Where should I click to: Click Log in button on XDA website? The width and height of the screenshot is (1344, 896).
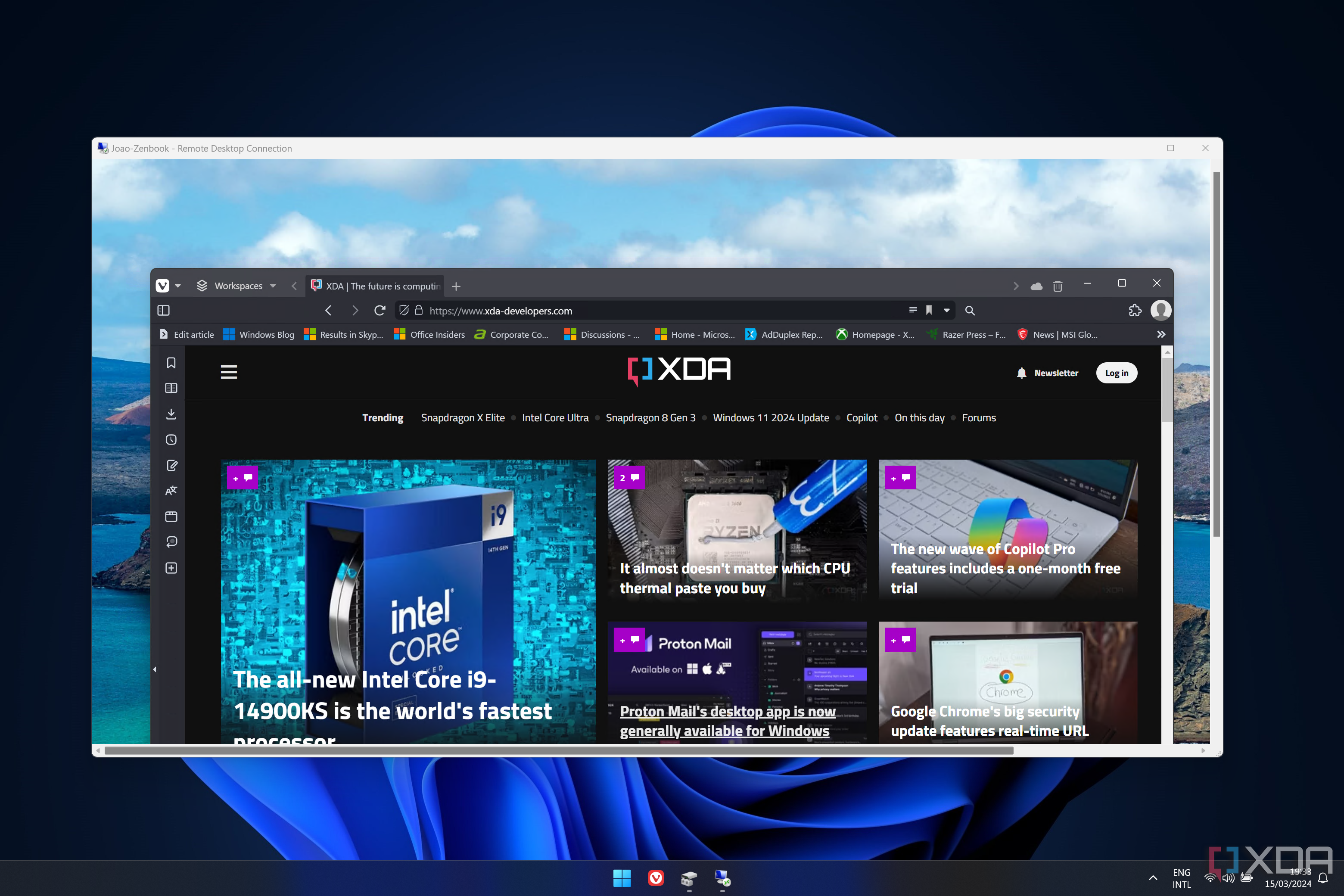1117,373
